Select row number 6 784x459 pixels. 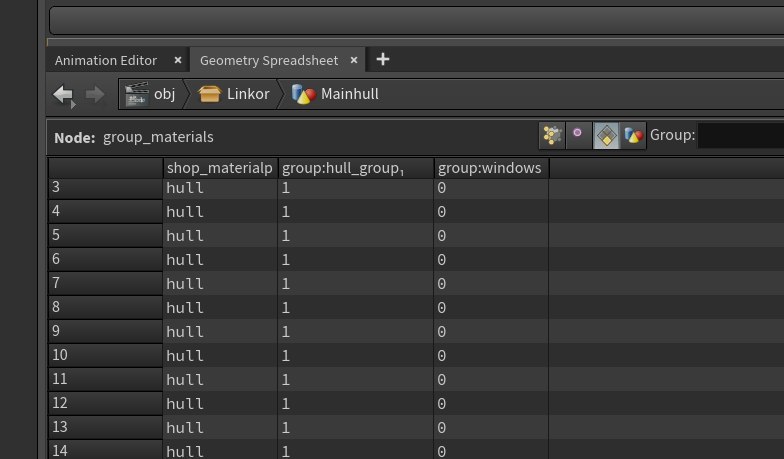click(106, 260)
